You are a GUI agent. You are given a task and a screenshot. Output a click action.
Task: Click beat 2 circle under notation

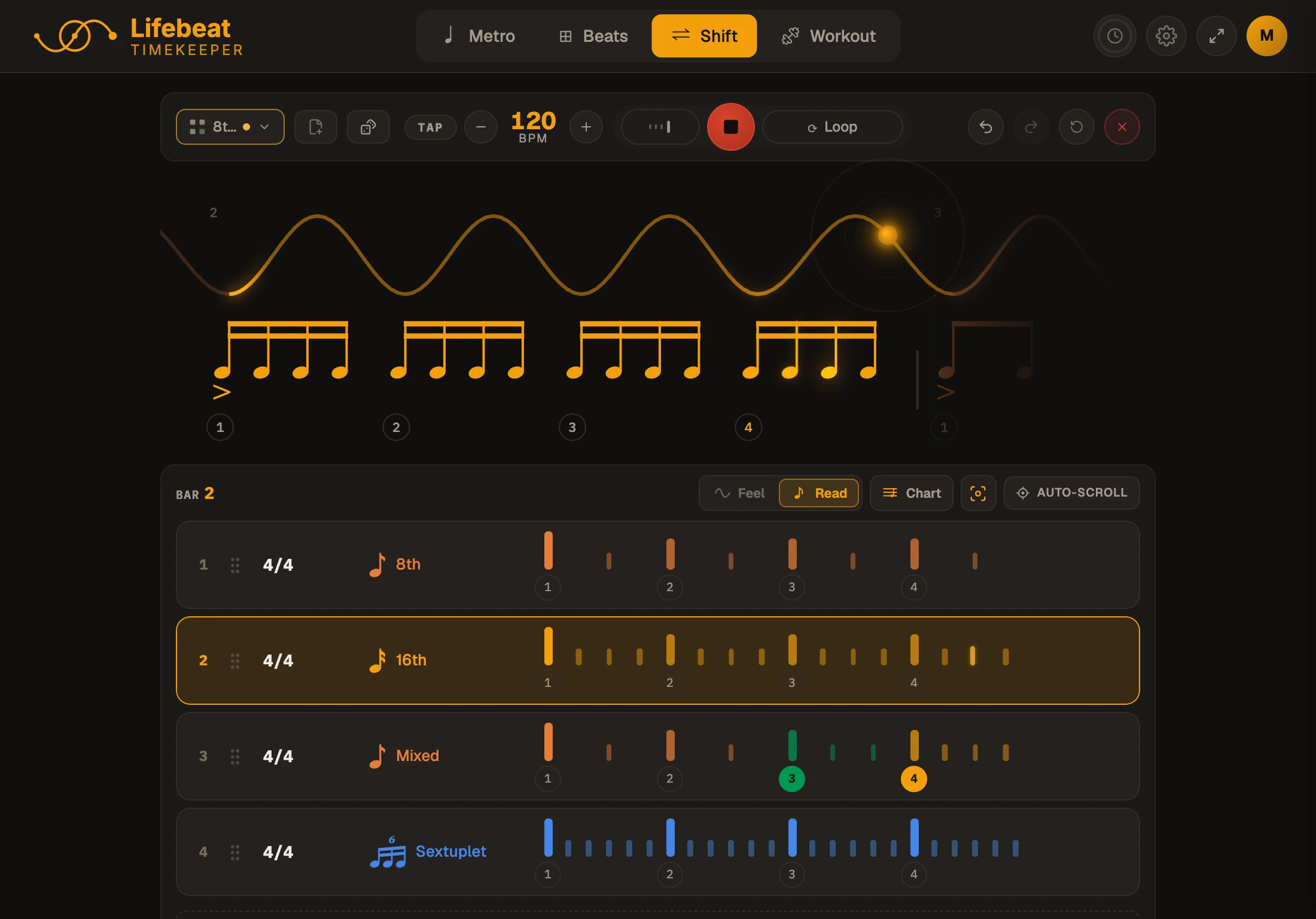(x=396, y=427)
